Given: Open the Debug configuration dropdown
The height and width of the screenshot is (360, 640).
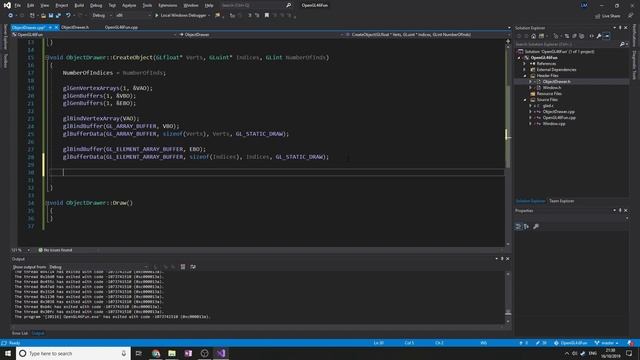Looking at the screenshot, I should point(102,16).
